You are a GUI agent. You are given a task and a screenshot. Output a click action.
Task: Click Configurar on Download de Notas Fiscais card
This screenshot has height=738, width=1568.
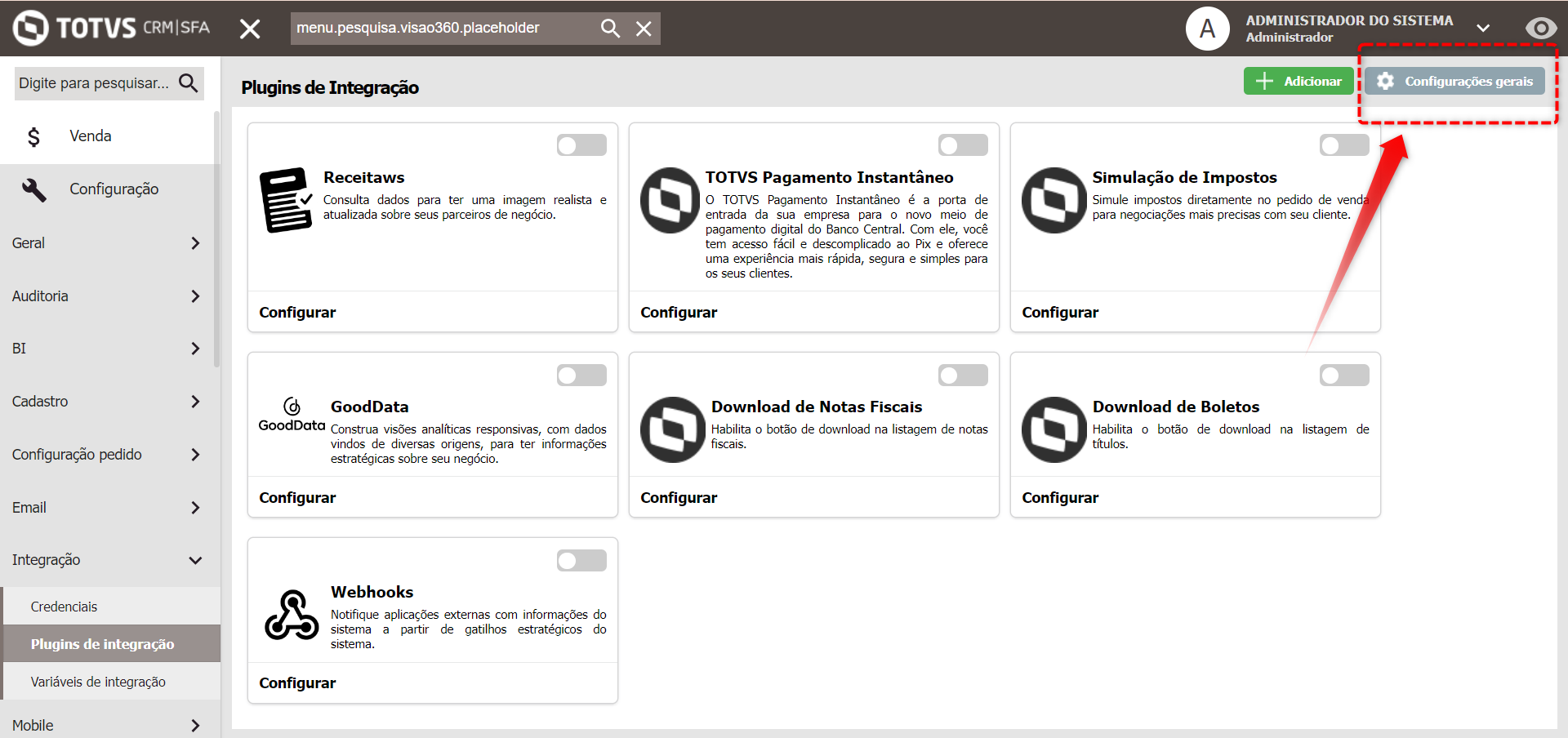click(x=679, y=498)
